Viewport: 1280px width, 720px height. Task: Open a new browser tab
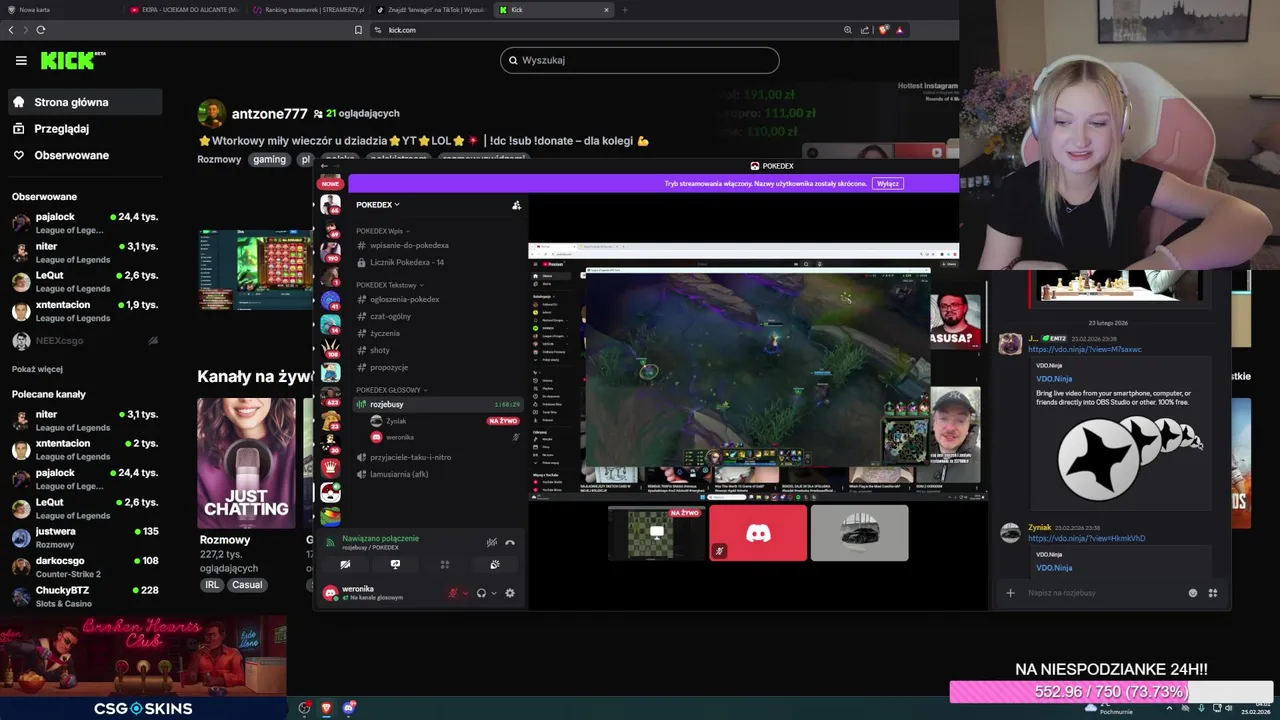click(x=625, y=10)
